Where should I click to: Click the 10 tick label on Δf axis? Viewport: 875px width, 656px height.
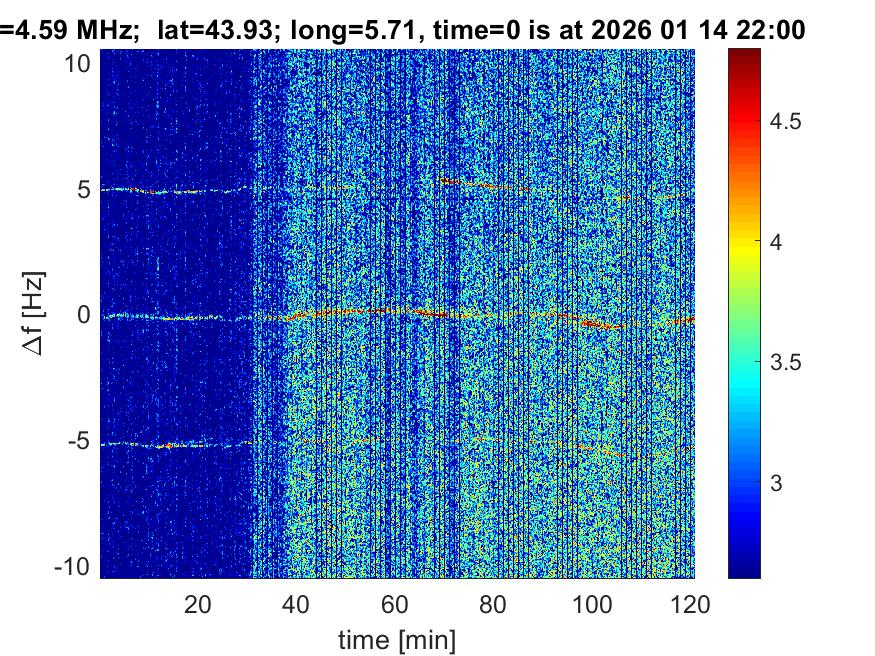coord(81,64)
